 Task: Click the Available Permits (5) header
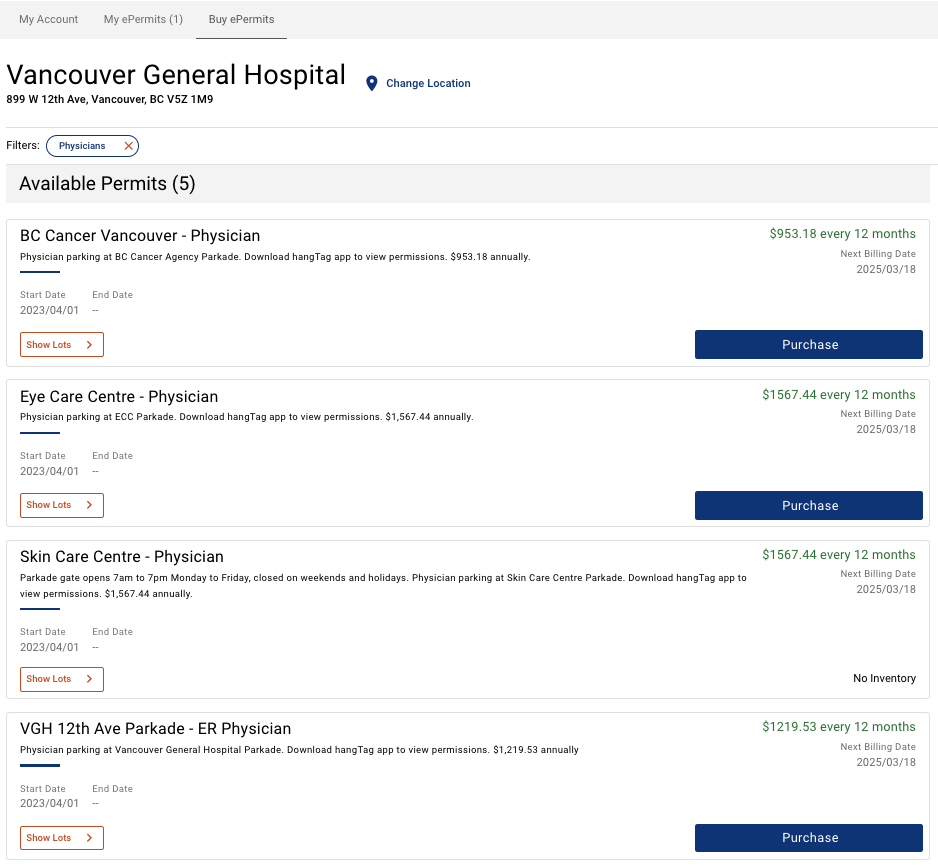107,184
